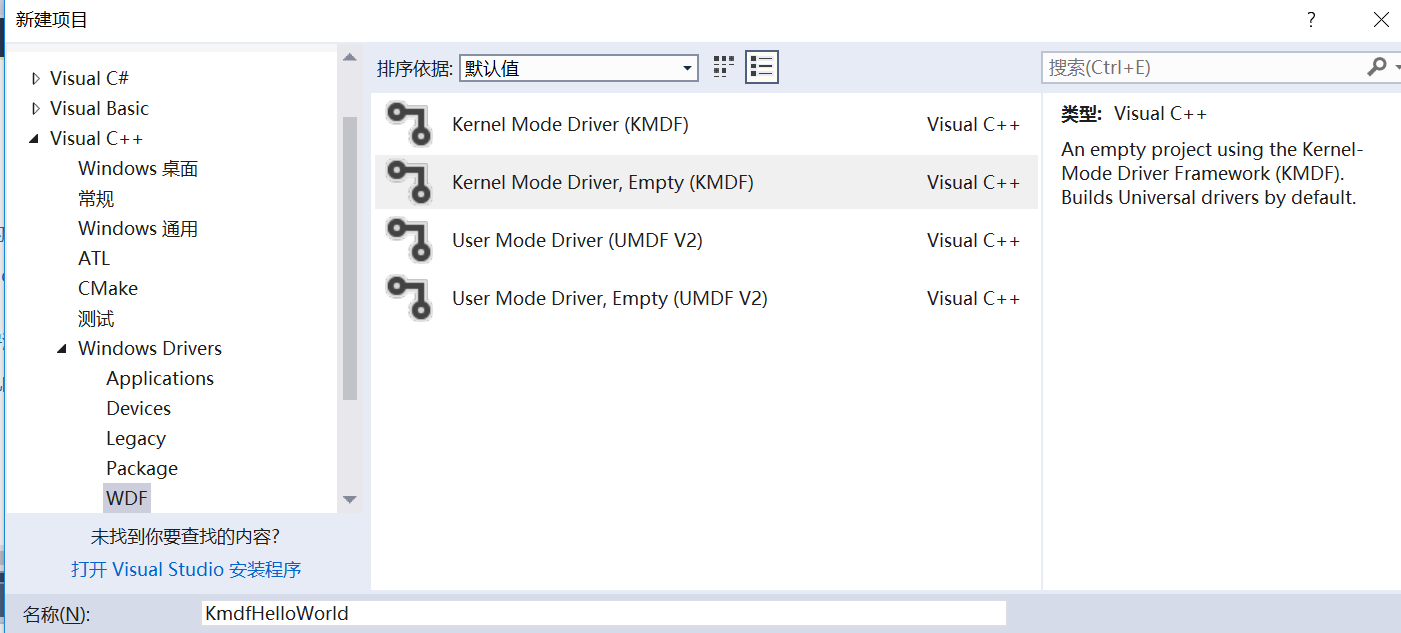Expand the Visual Basic tree node
Image resolution: width=1401 pixels, height=633 pixels.
(x=36, y=109)
